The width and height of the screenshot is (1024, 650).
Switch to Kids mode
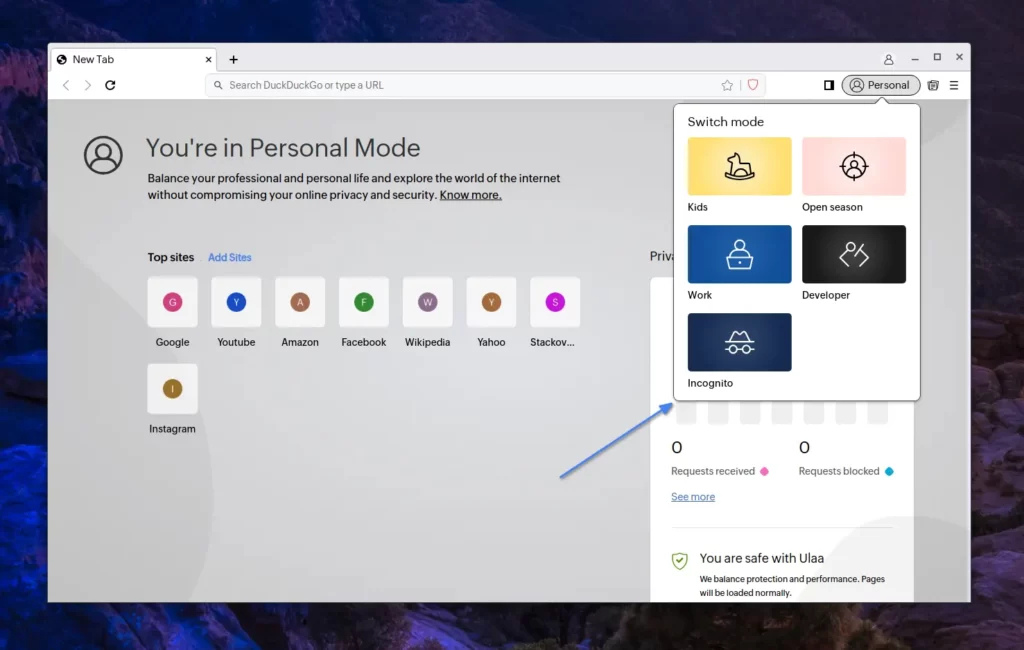point(739,166)
